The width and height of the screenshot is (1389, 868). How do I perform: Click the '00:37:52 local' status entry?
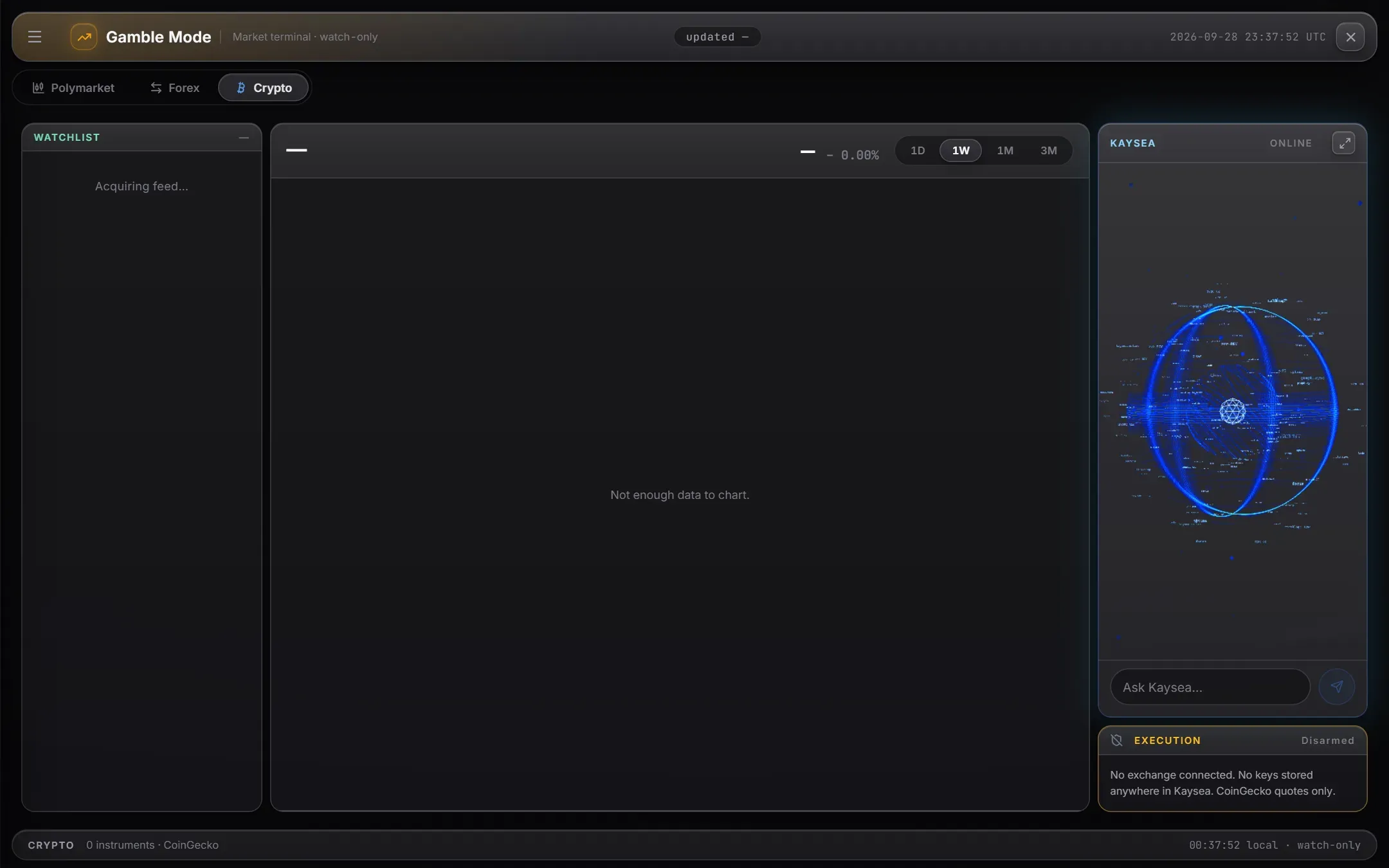point(1233,845)
